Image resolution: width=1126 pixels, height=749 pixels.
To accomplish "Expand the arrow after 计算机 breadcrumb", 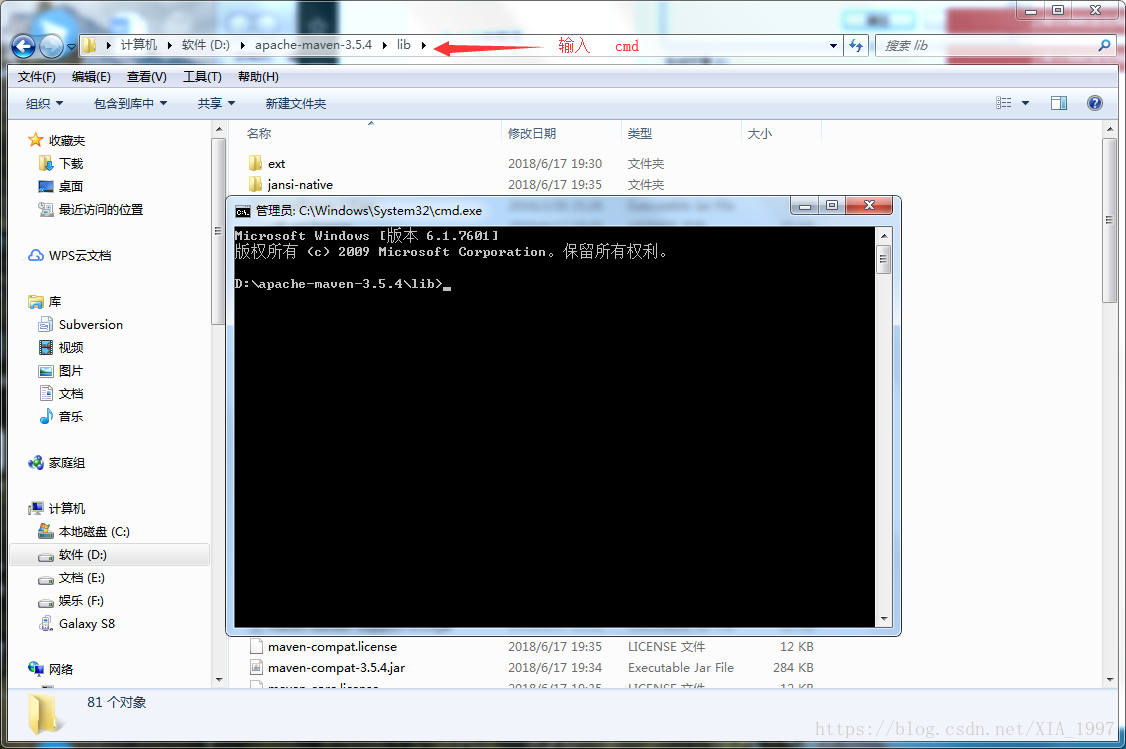I will (169, 45).
